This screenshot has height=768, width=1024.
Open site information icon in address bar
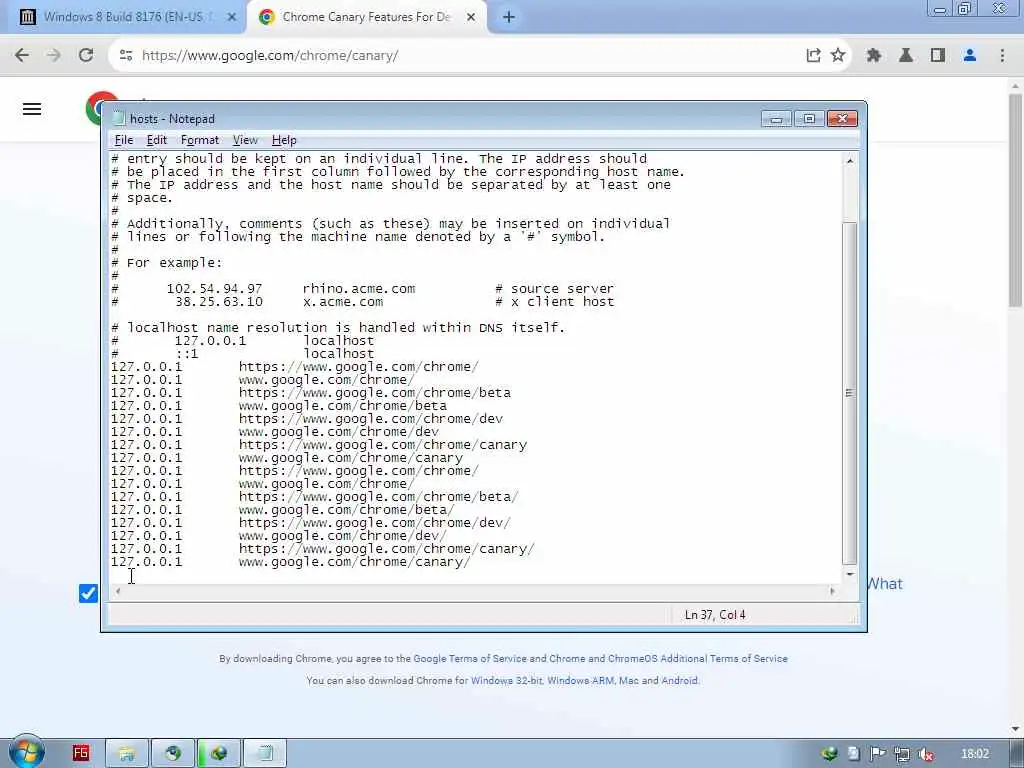pyautogui.click(x=126, y=56)
